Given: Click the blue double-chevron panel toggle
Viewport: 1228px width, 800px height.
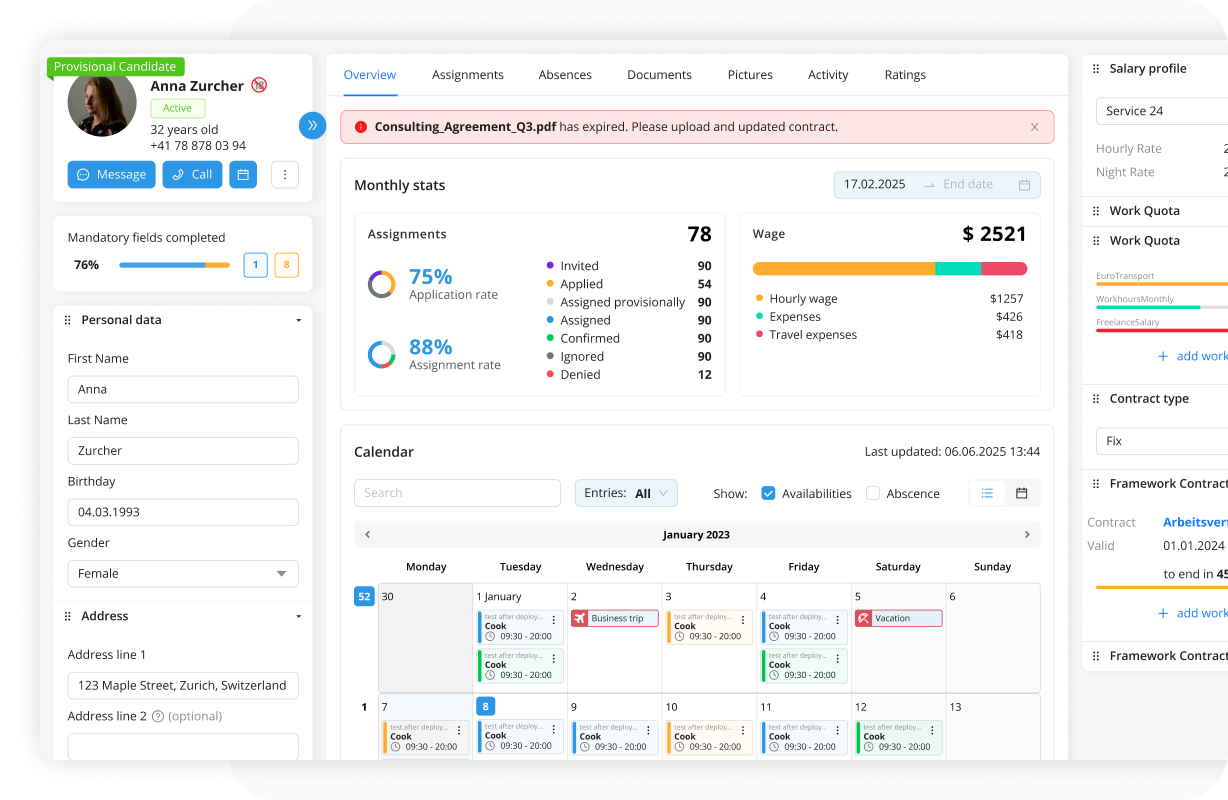Looking at the screenshot, I should (312, 125).
